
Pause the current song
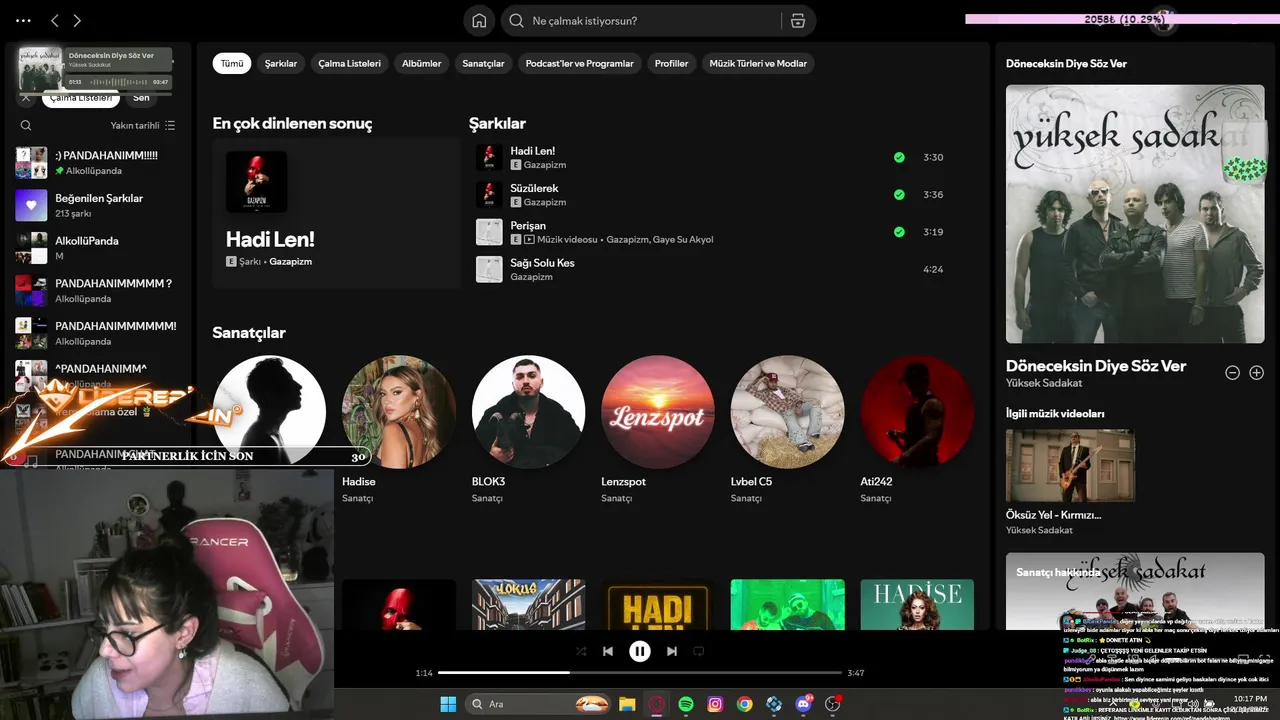point(640,651)
